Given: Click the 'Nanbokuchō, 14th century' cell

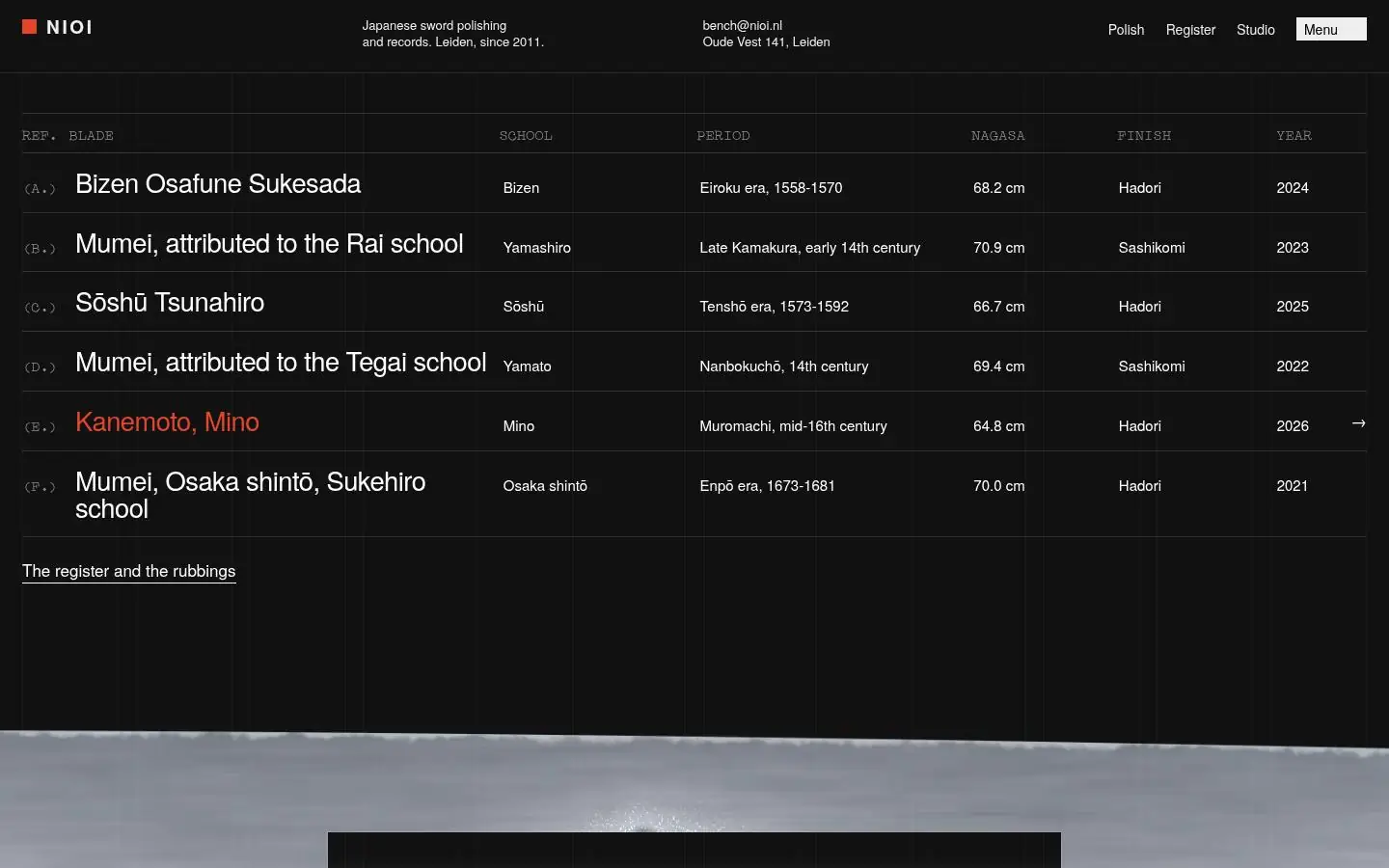Looking at the screenshot, I should pyautogui.click(x=784, y=366).
